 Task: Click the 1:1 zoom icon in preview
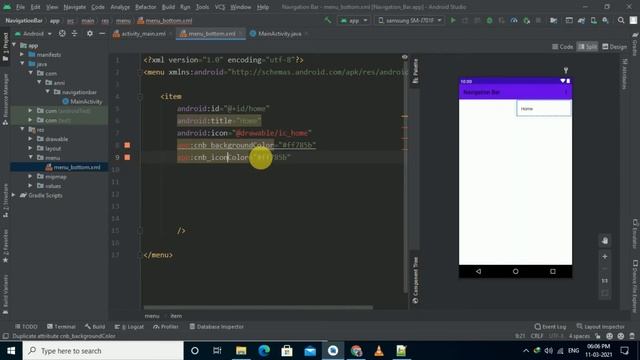[x=605, y=281]
